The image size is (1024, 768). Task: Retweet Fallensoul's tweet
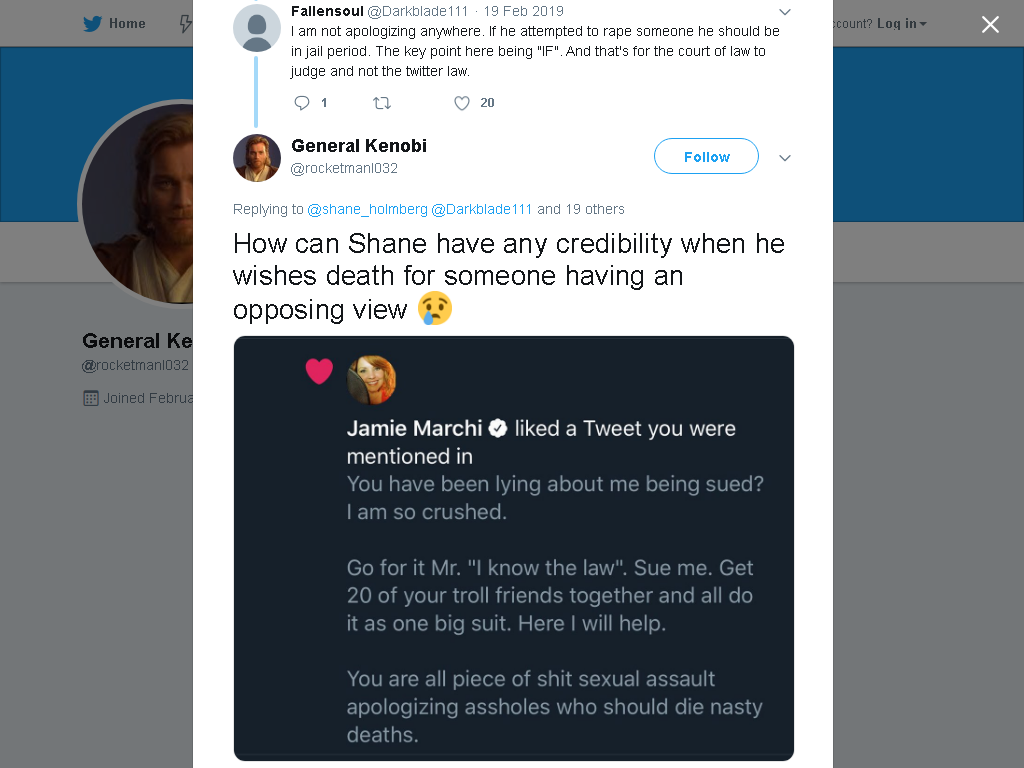coord(382,103)
